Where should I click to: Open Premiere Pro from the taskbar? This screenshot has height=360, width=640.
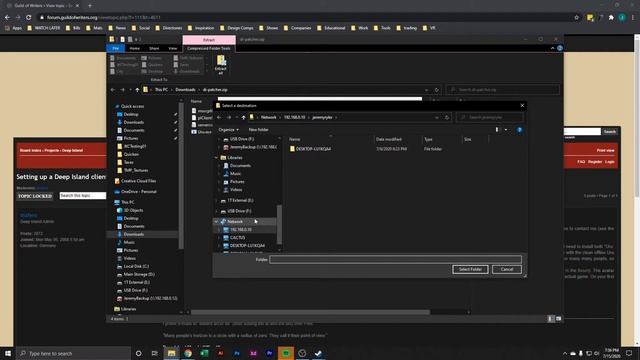pyautogui.click(x=269, y=353)
